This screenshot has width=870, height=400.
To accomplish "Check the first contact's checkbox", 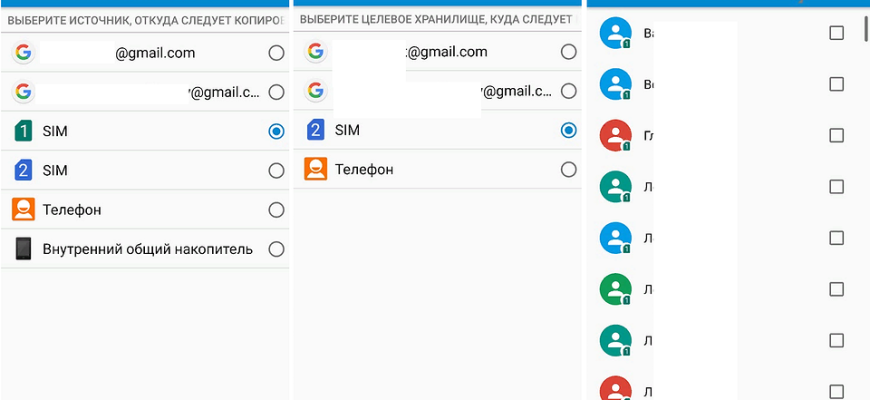I will click(x=836, y=33).
